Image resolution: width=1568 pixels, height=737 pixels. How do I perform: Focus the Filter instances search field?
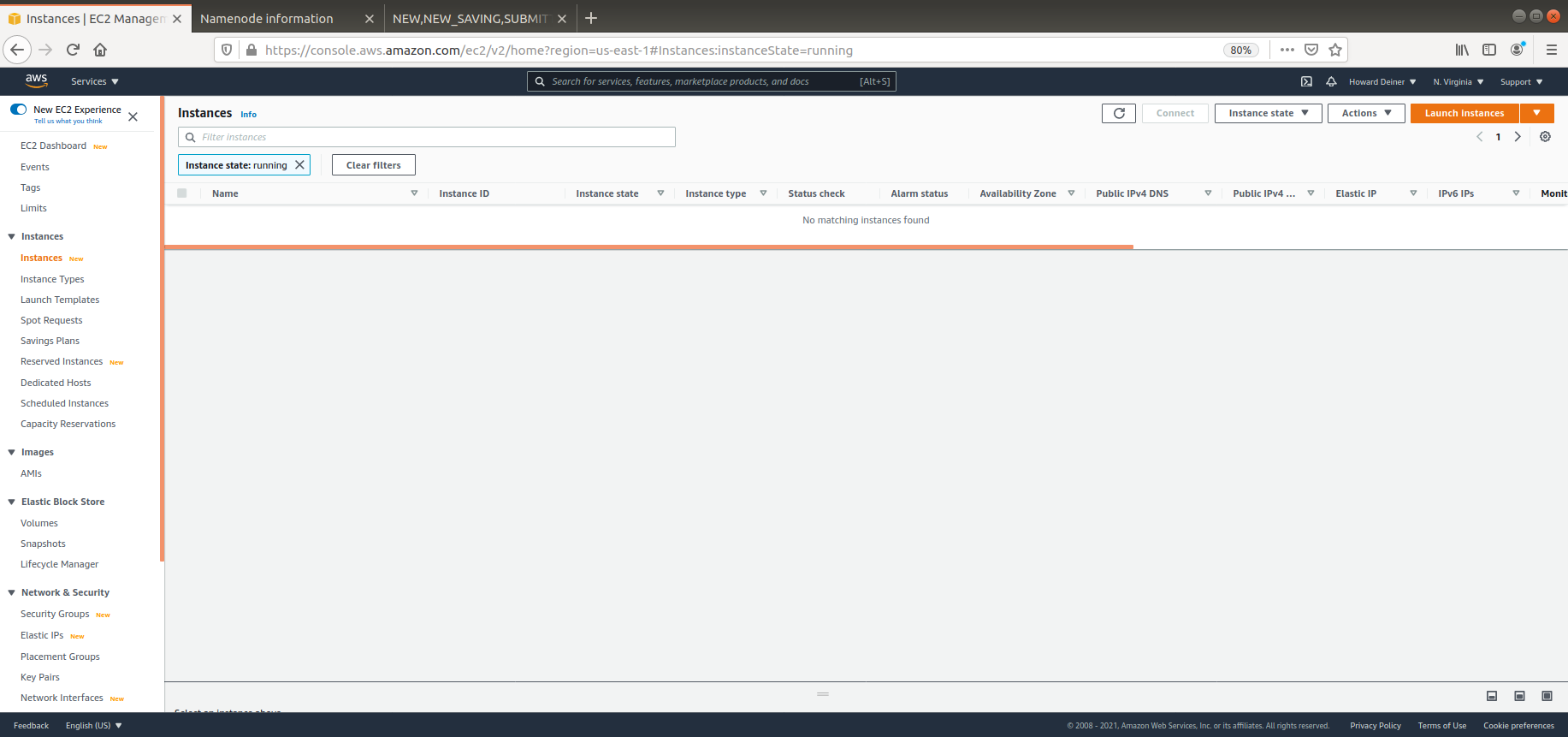pyautogui.click(x=427, y=137)
